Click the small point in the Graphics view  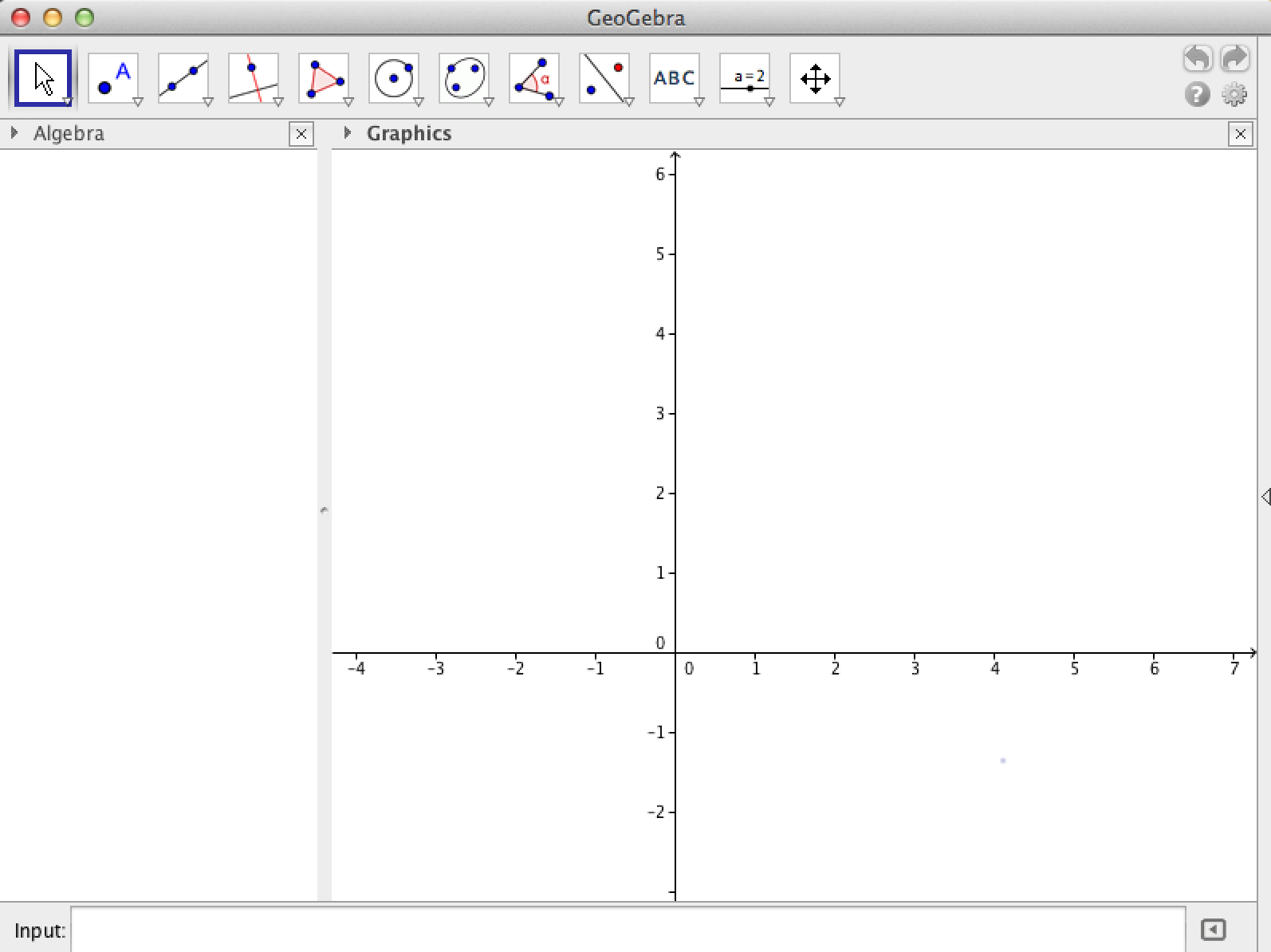click(x=1002, y=761)
